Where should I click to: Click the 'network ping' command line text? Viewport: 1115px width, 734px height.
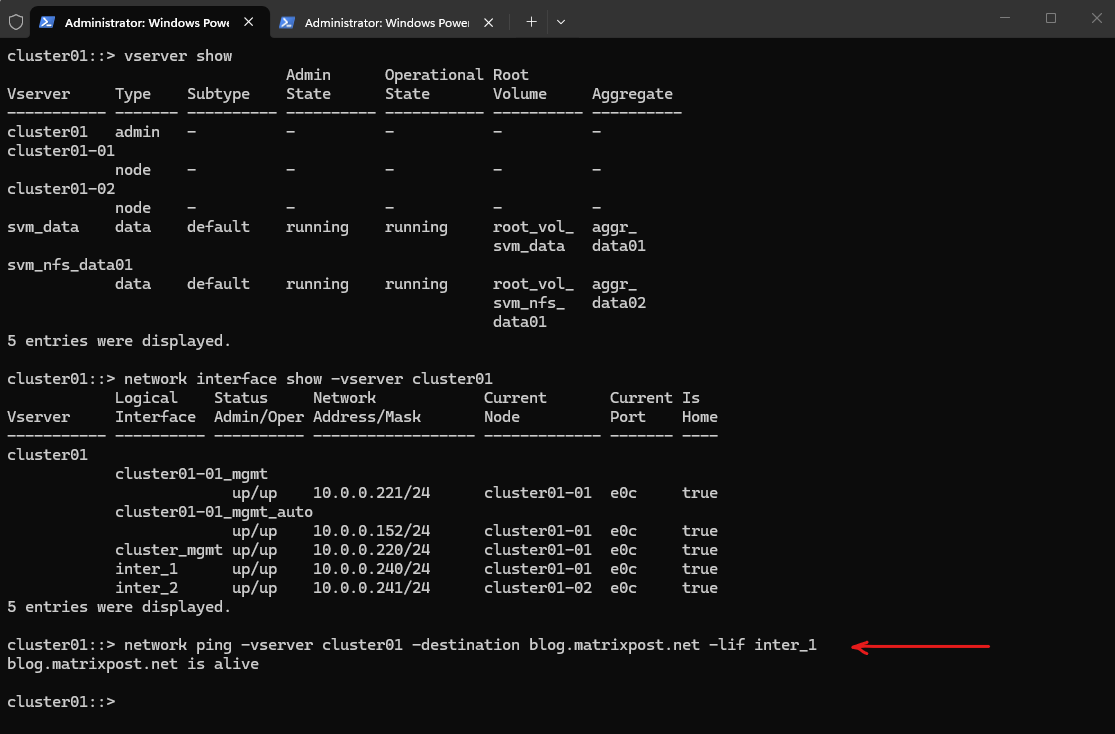(470, 645)
